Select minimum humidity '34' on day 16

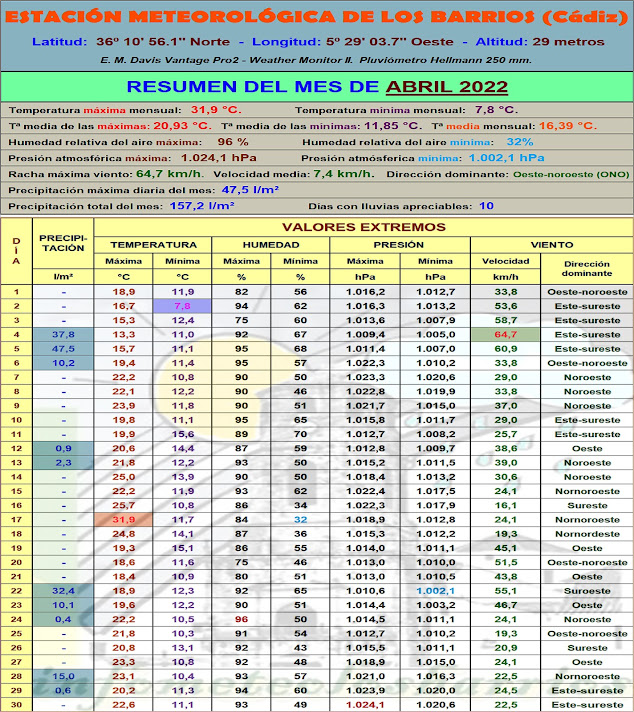(x=300, y=505)
